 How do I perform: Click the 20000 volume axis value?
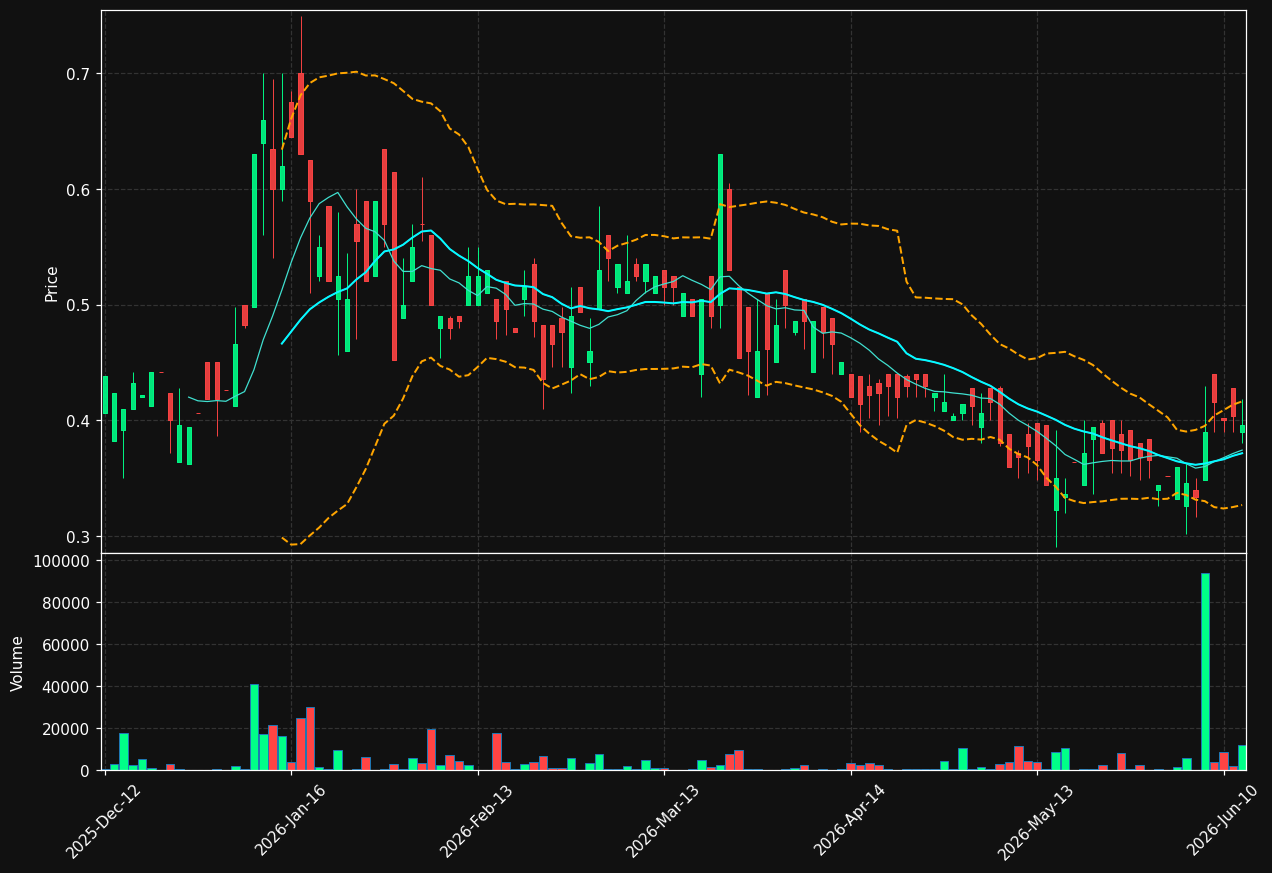tap(66, 729)
